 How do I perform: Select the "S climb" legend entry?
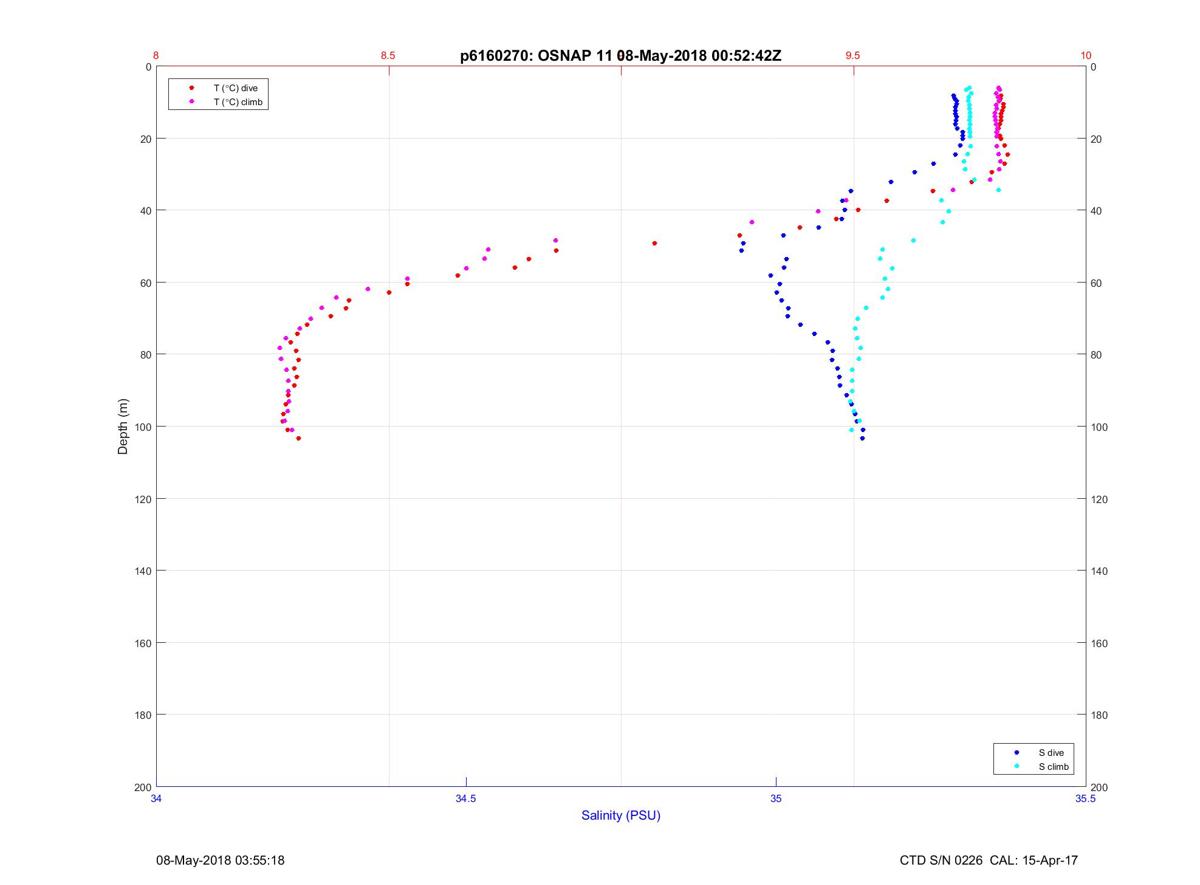pos(1054,766)
